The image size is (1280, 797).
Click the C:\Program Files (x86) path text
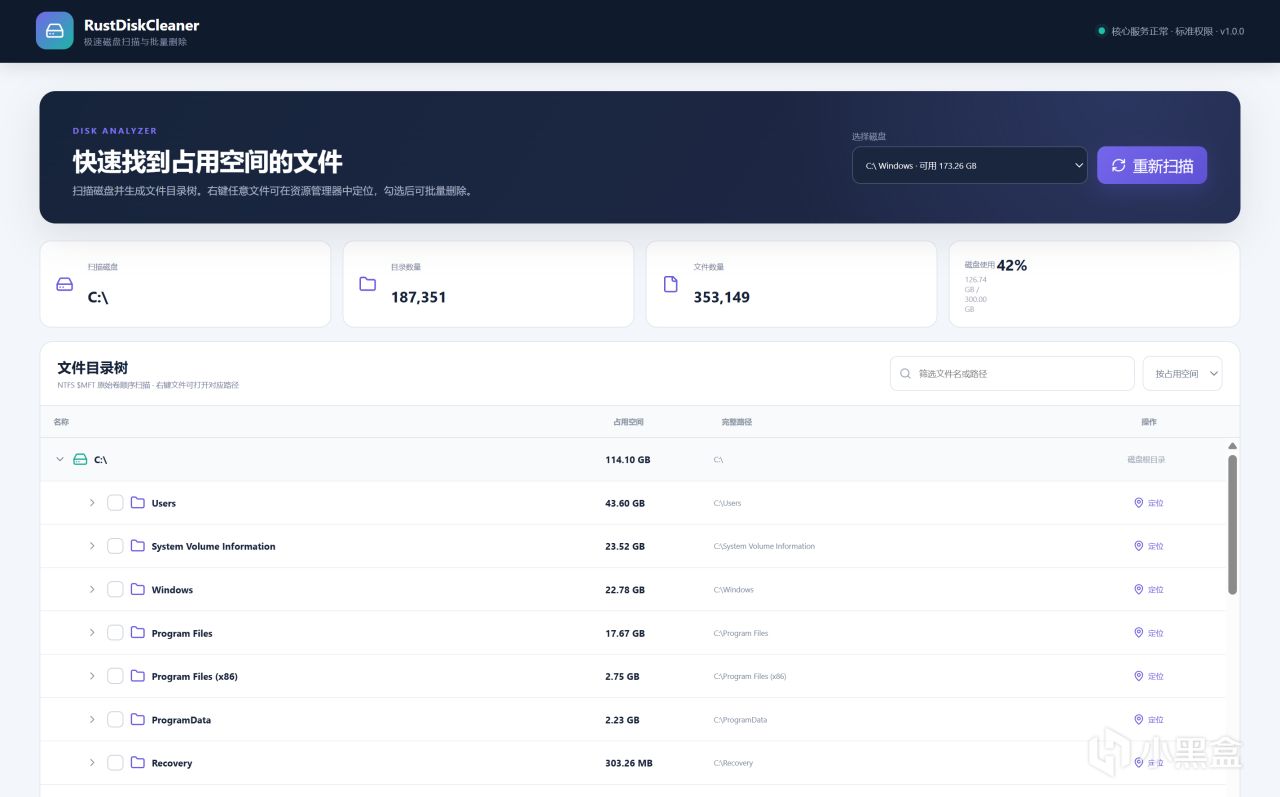click(750, 676)
